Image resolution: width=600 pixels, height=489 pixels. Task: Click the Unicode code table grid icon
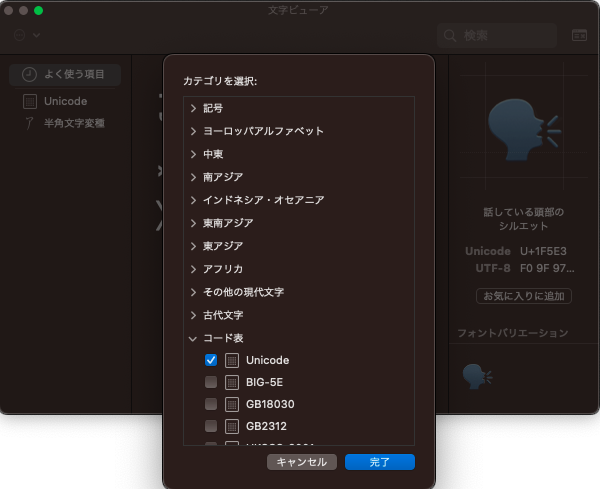click(x=232, y=360)
